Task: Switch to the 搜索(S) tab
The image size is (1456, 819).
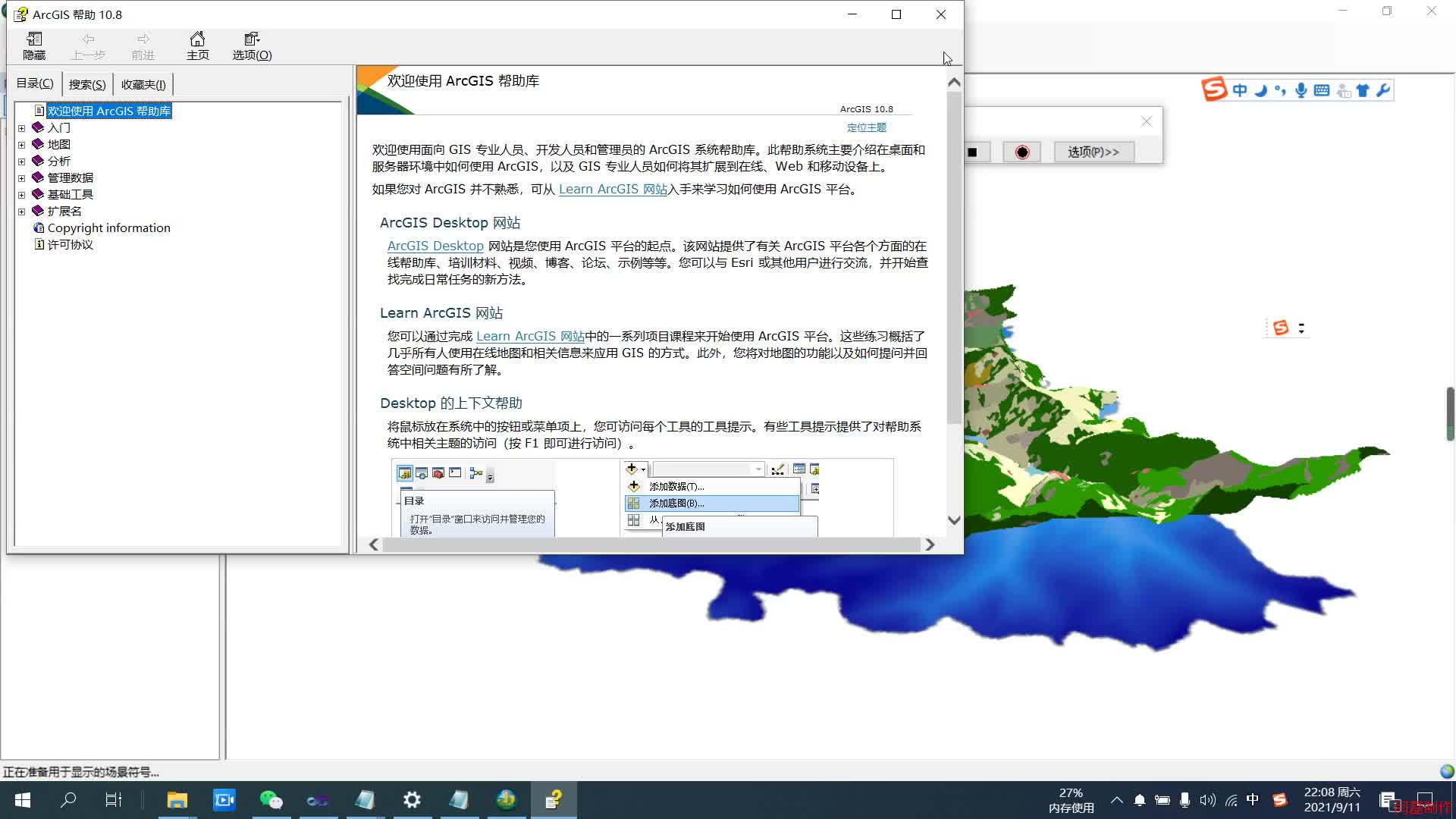Action: (x=86, y=83)
